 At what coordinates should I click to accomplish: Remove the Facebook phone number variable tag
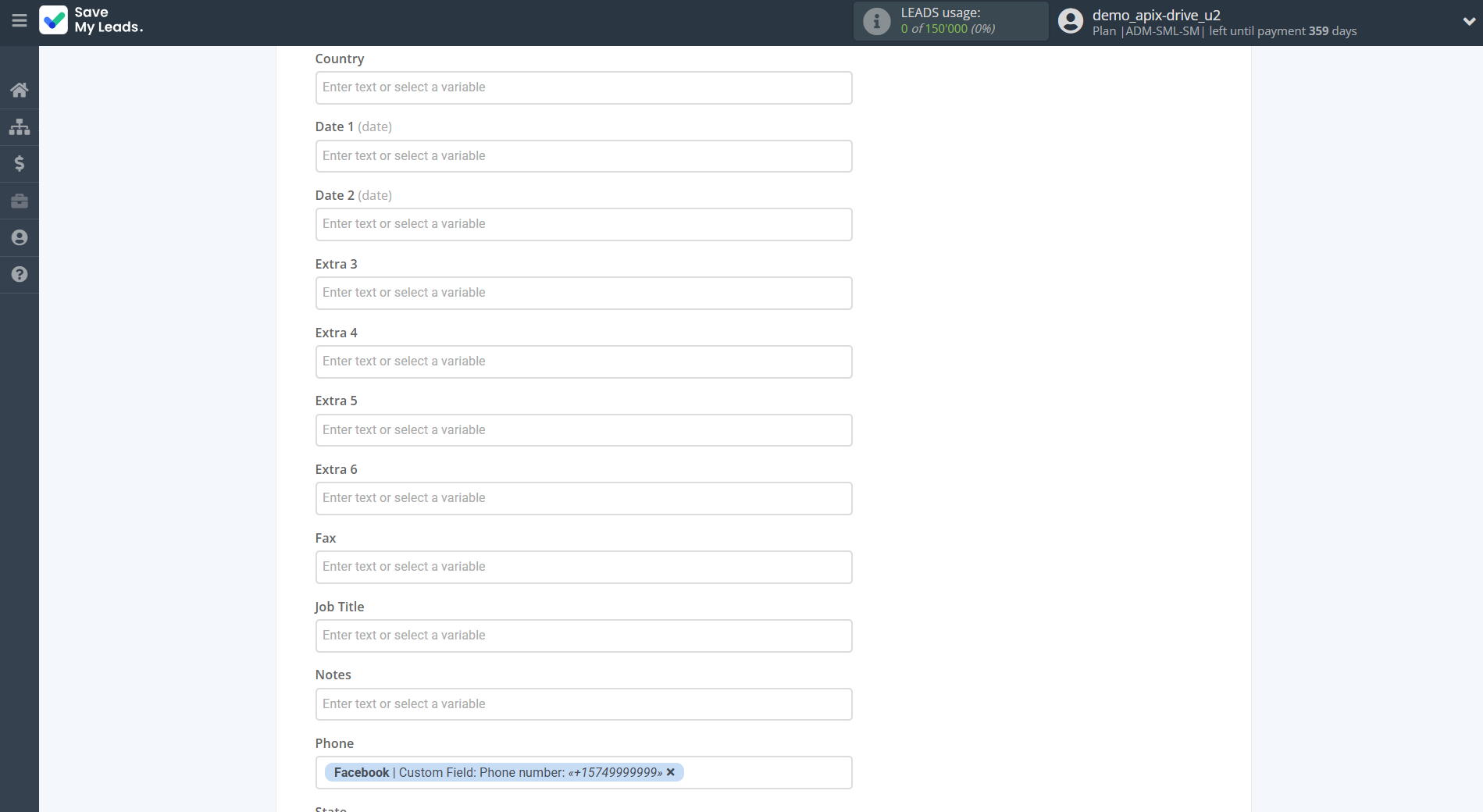coord(671,772)
